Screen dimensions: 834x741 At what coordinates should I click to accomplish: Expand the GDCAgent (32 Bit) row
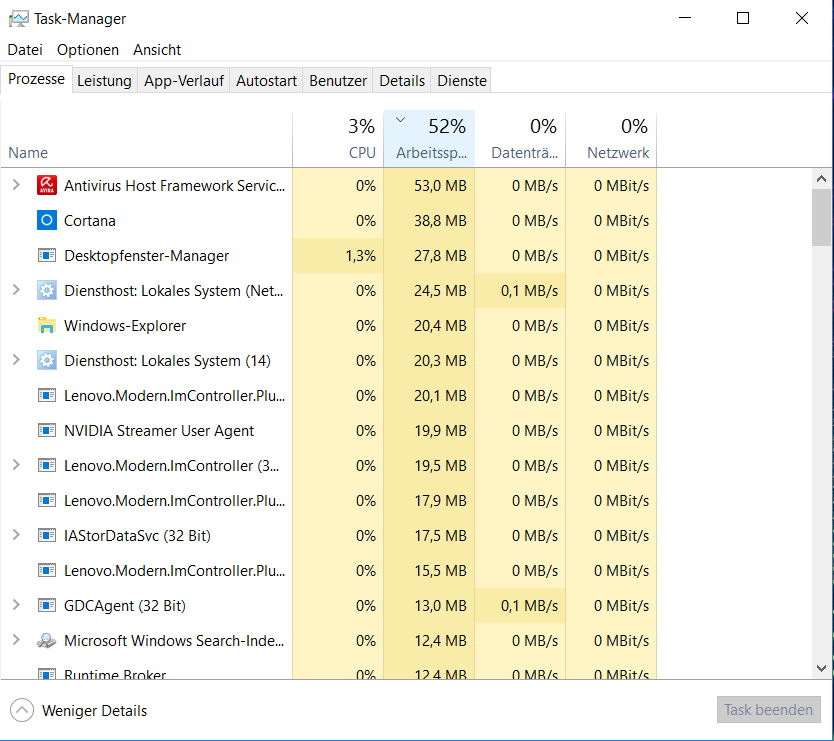pyautogui.click(x=16, y=605)
